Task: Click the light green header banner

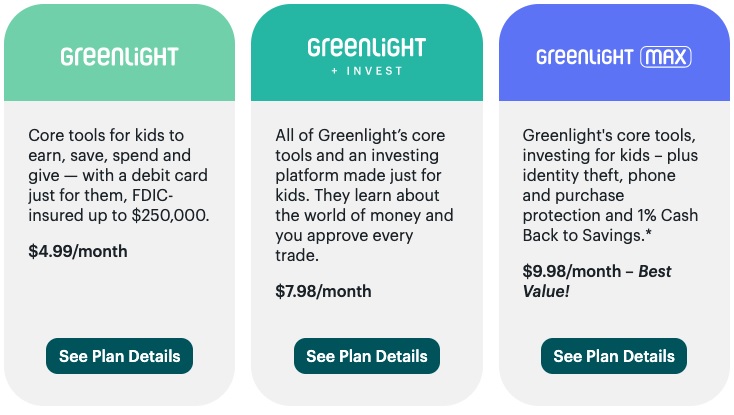Action: tap(119, 52)
